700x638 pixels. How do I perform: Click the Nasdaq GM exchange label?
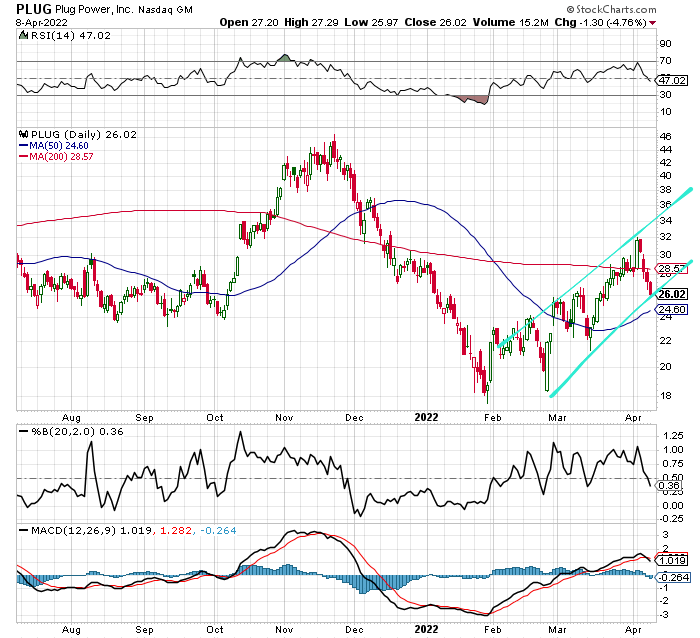(165, 9)
